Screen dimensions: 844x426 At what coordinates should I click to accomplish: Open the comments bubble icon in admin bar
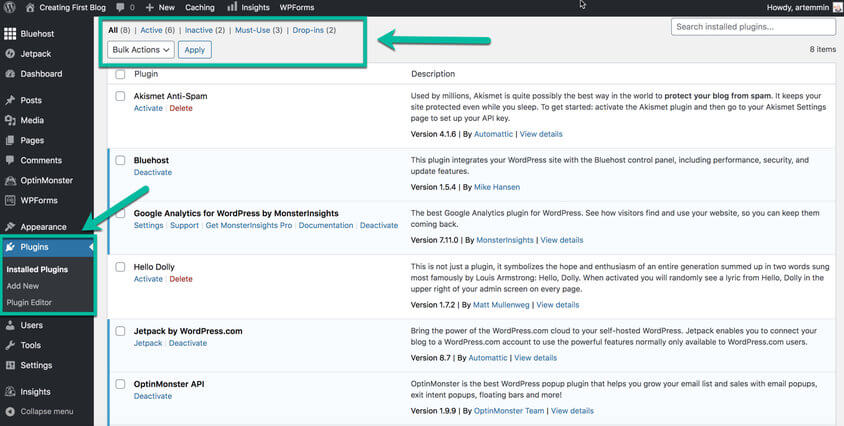(120, 8)
